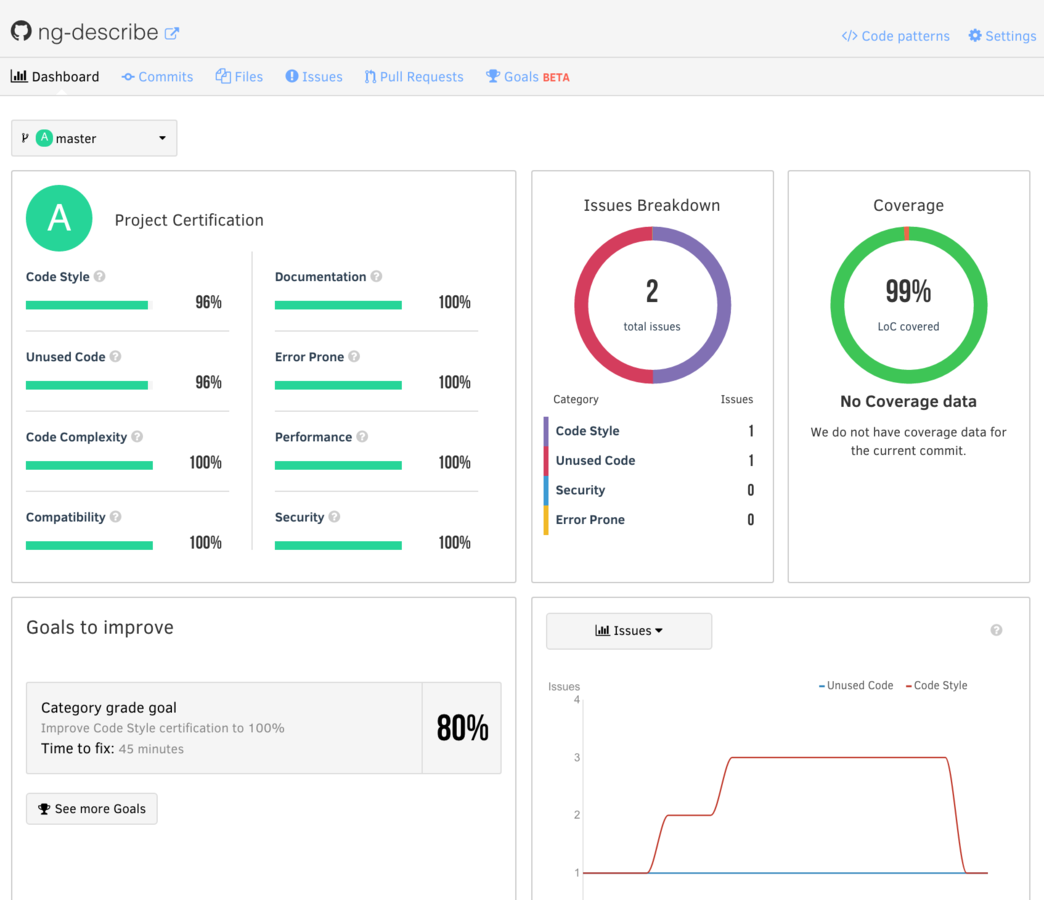Image resolution: width=1044 pixels, height=900 pixels.
Task: Click help icon beside Error Prone metric
Action: (x=354, y=356)
